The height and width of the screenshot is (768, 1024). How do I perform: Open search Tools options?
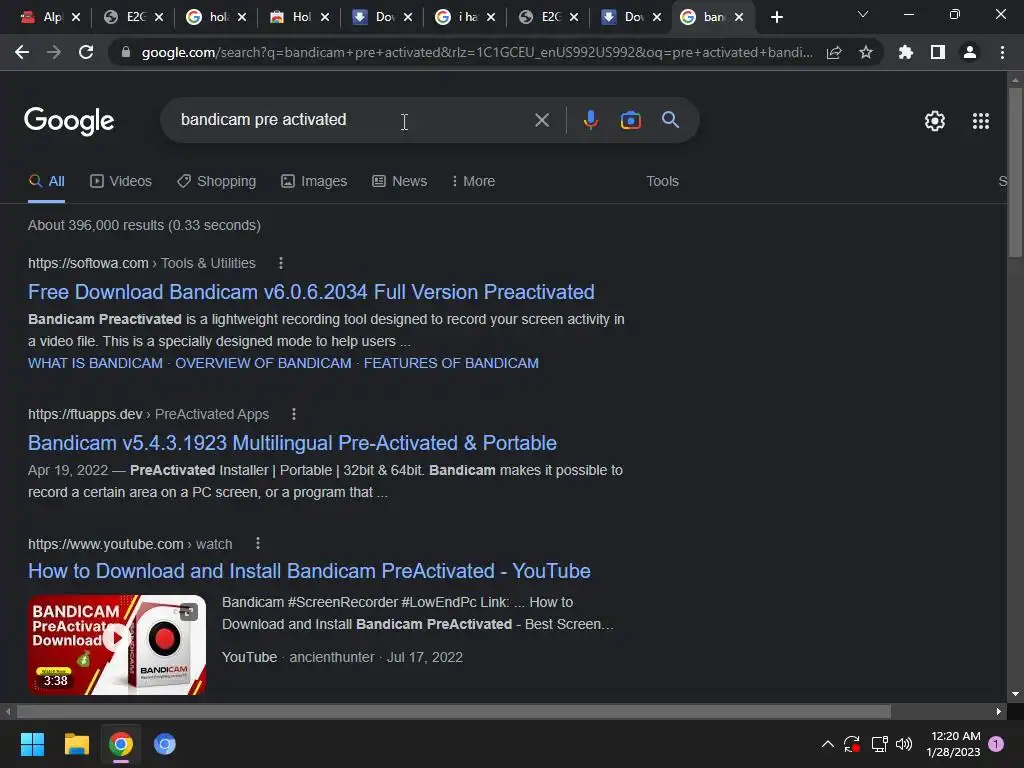pos(662,182)
